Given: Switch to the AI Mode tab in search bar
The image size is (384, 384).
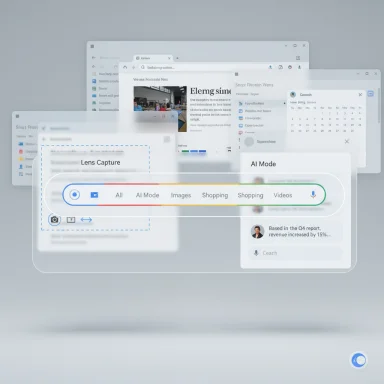Looking at the screenshot, I should click(x=147, y=195).
